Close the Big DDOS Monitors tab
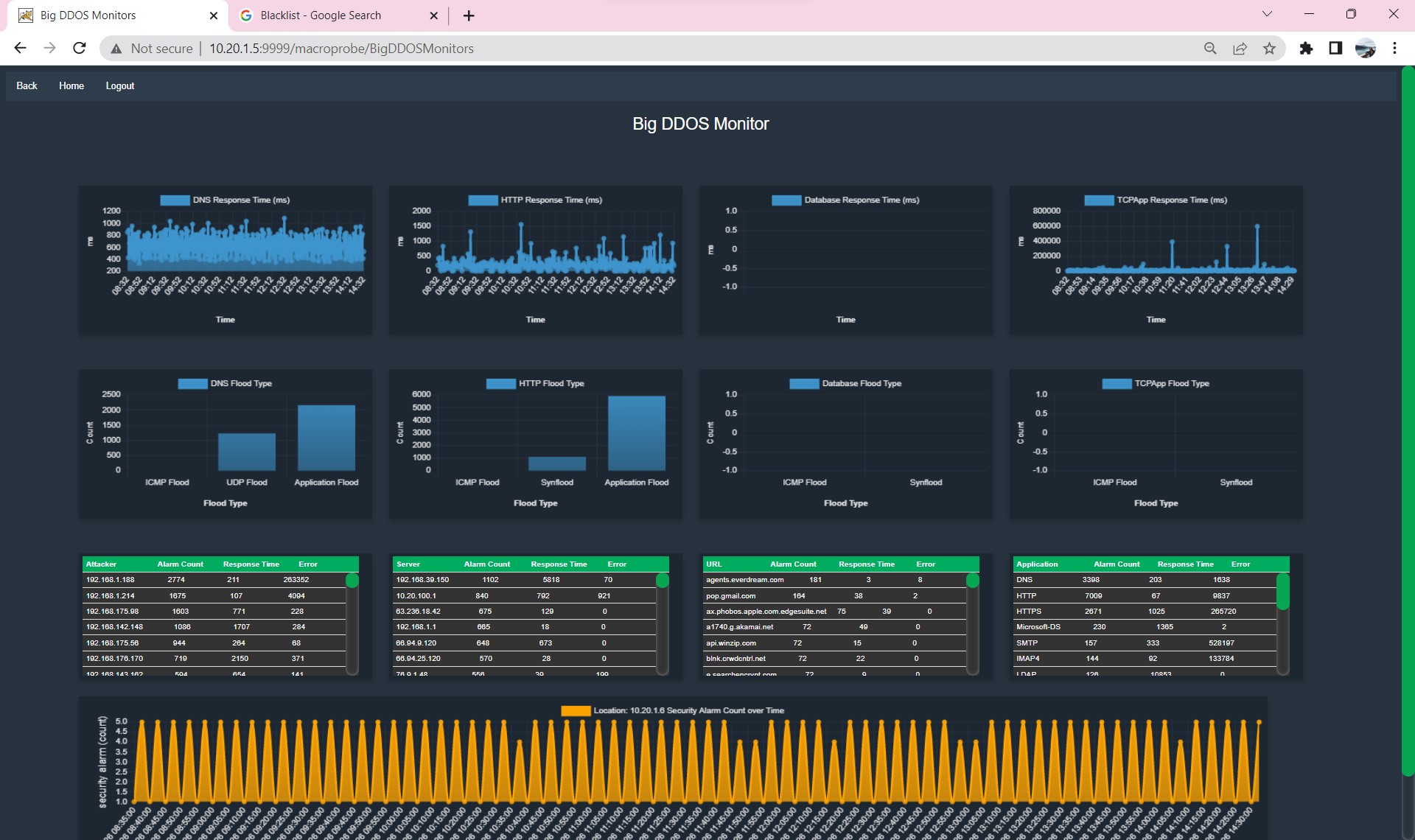 click(x=214, y=15)
